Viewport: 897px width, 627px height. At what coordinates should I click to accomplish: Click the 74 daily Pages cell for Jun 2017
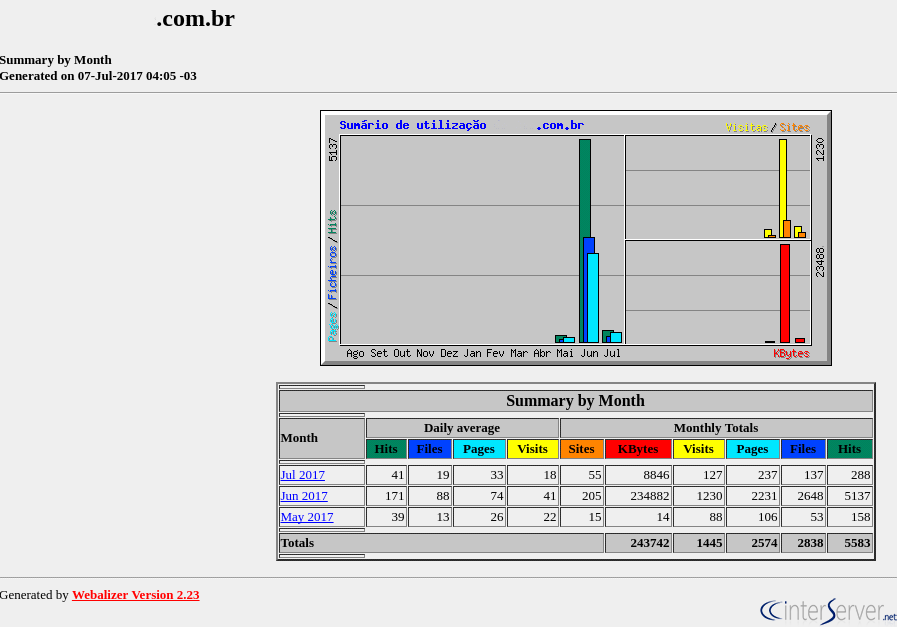coord(479,496)
